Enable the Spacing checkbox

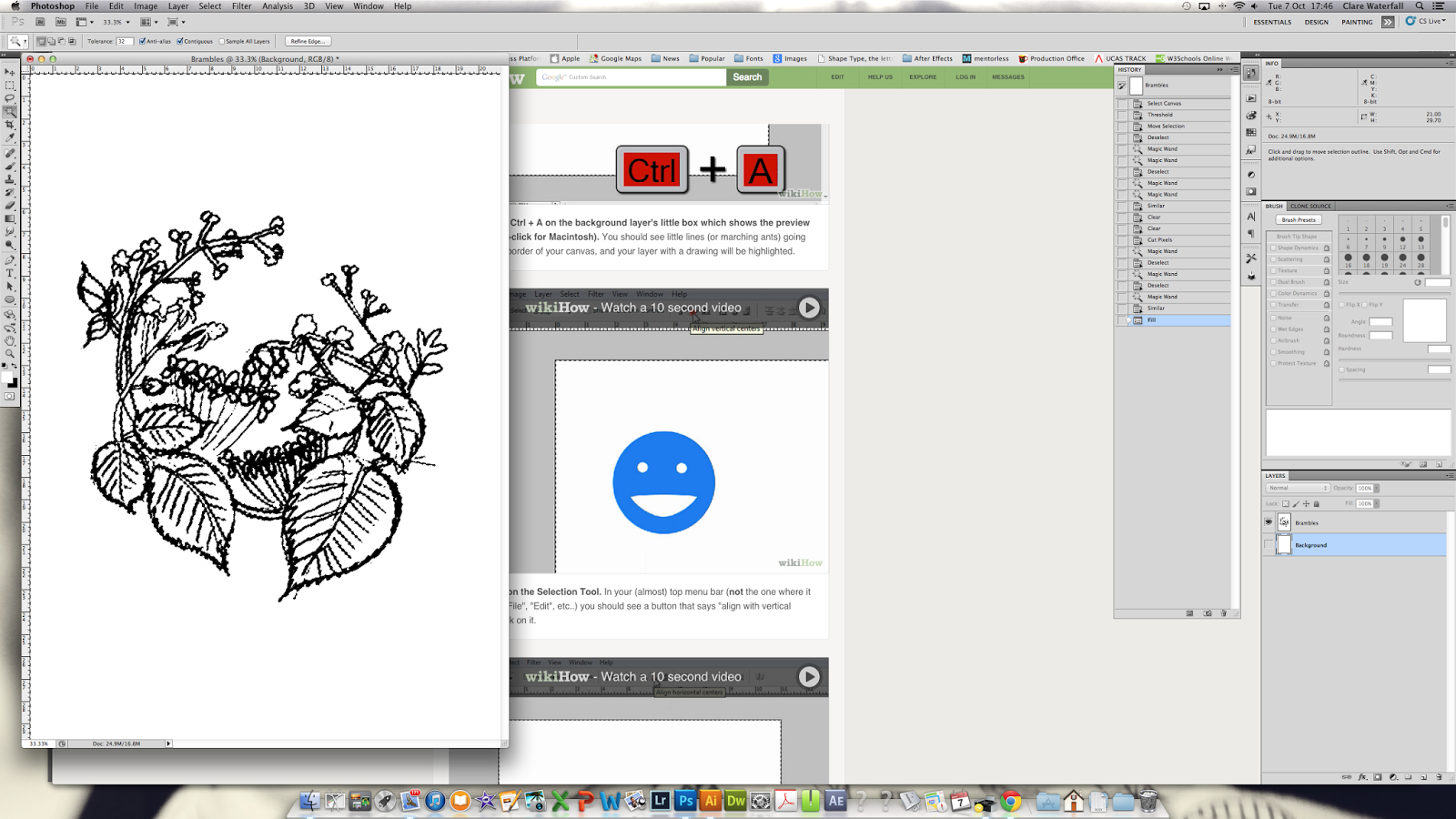point(1341,369)
